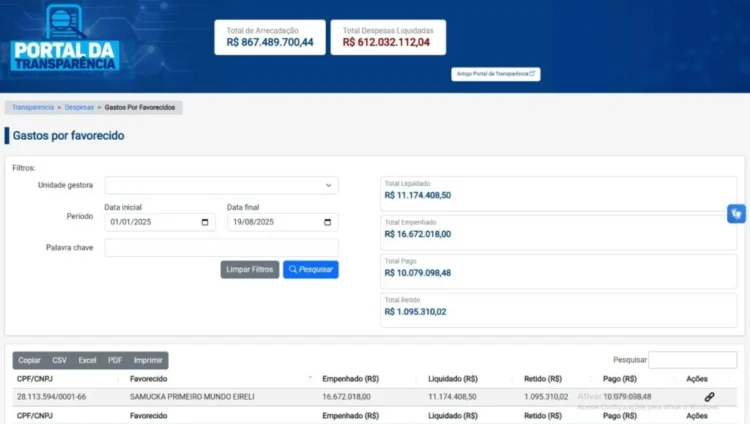The image size is (750, 424).
Task: Expand the Unidade gestora dropdown
Action: 221,185
